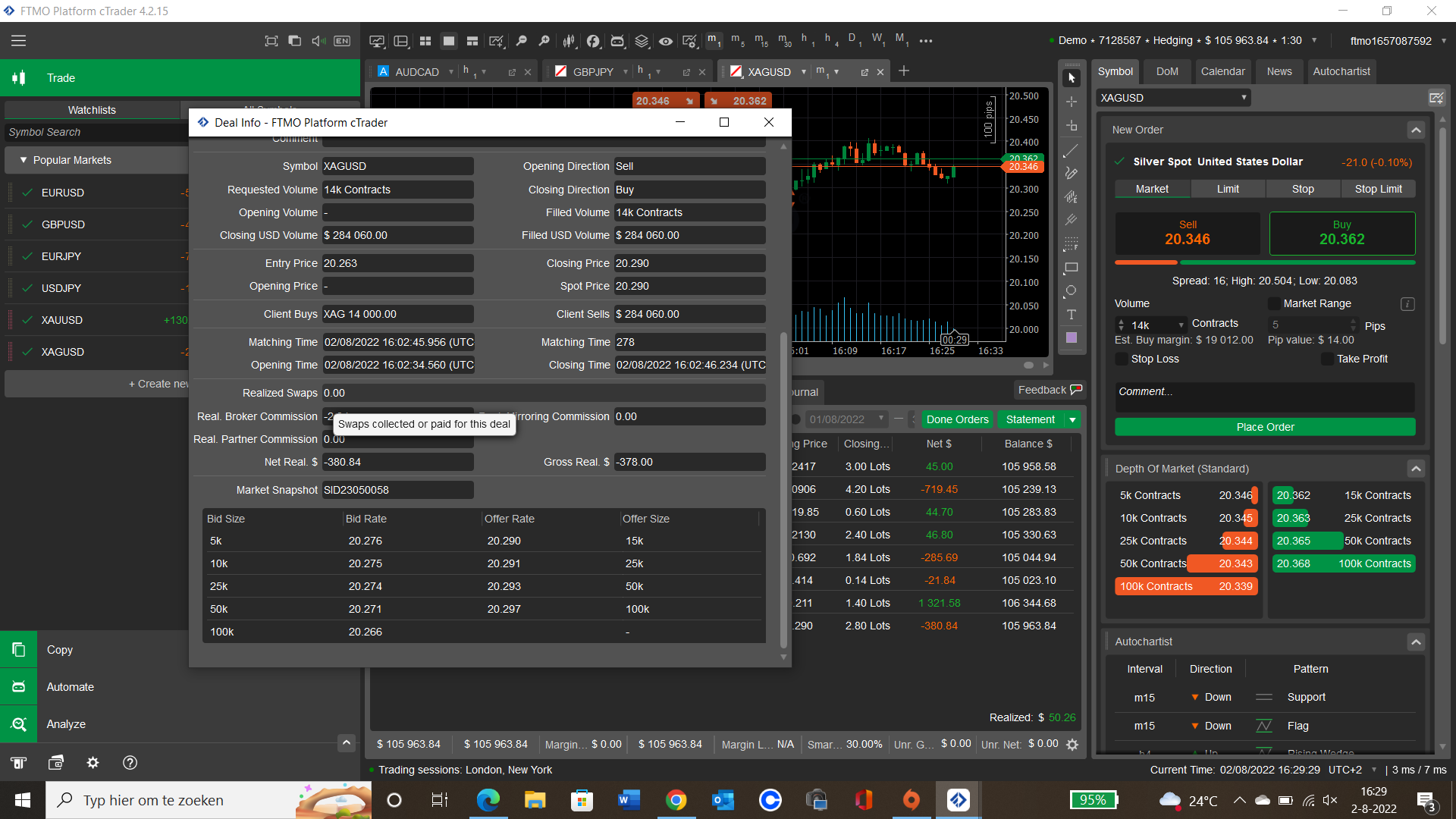Activate the text annotation tool

(1072, 315)
